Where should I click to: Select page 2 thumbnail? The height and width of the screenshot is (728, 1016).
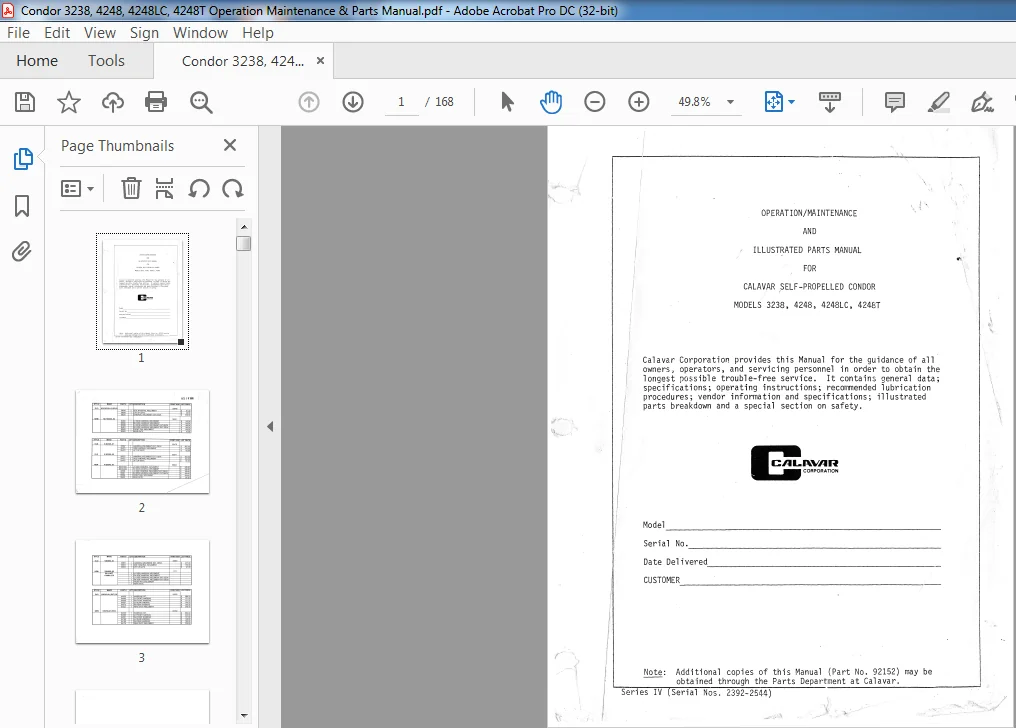[143, 442]
